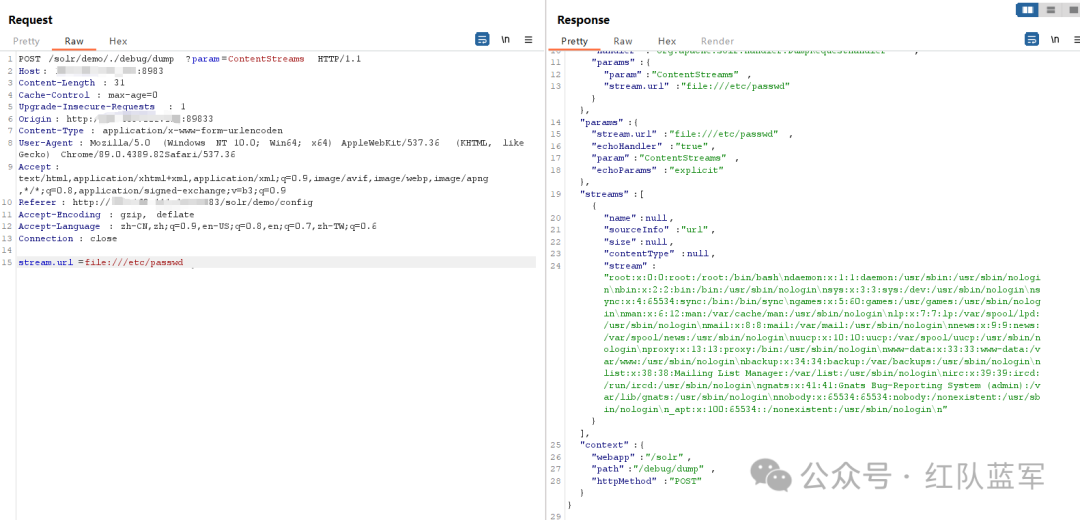Click the "name":null response line

coord(638,218)
